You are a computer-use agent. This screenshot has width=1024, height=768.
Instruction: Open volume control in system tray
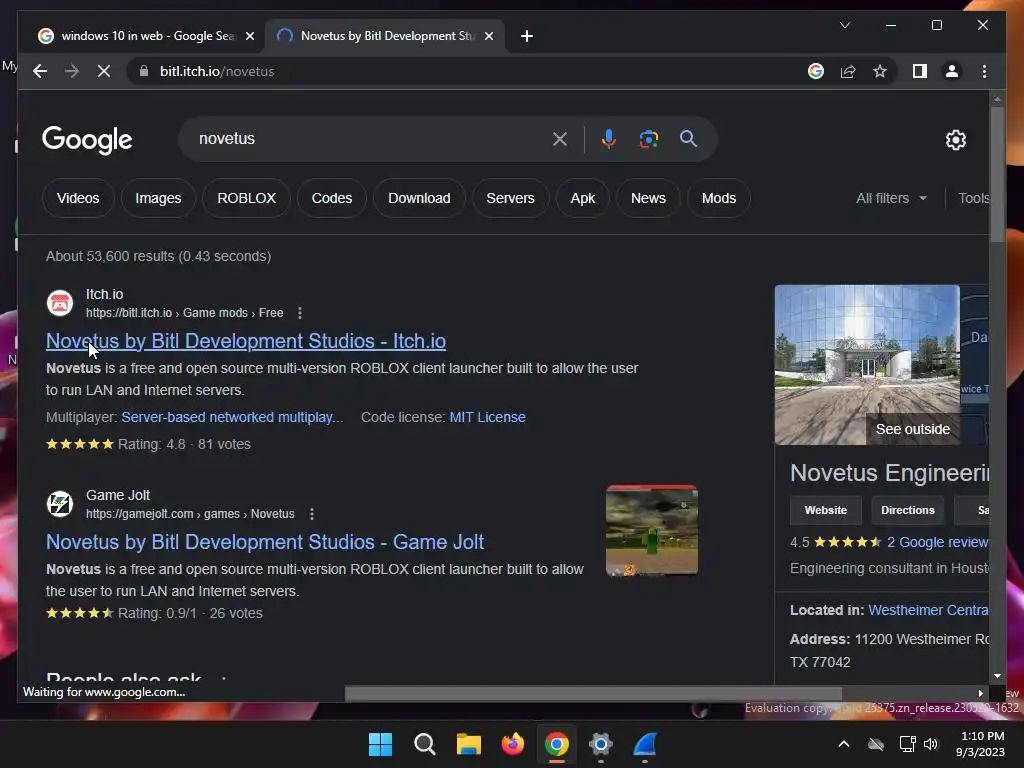click(931, 744)
